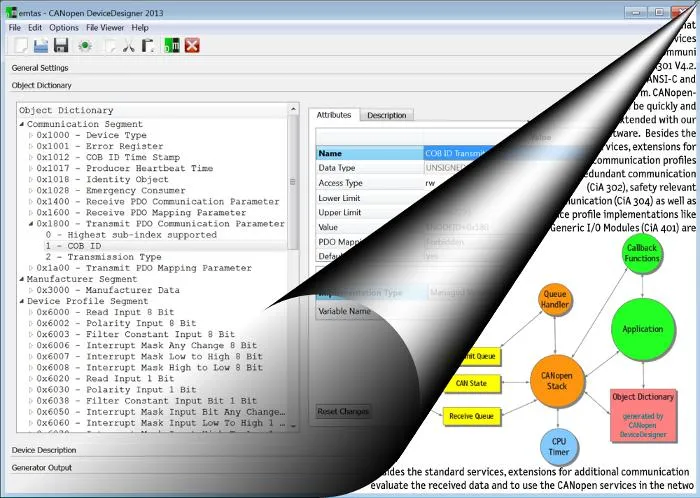Select 0x6003 - Filter Constant Input 8 Bit

click(135, 334)
